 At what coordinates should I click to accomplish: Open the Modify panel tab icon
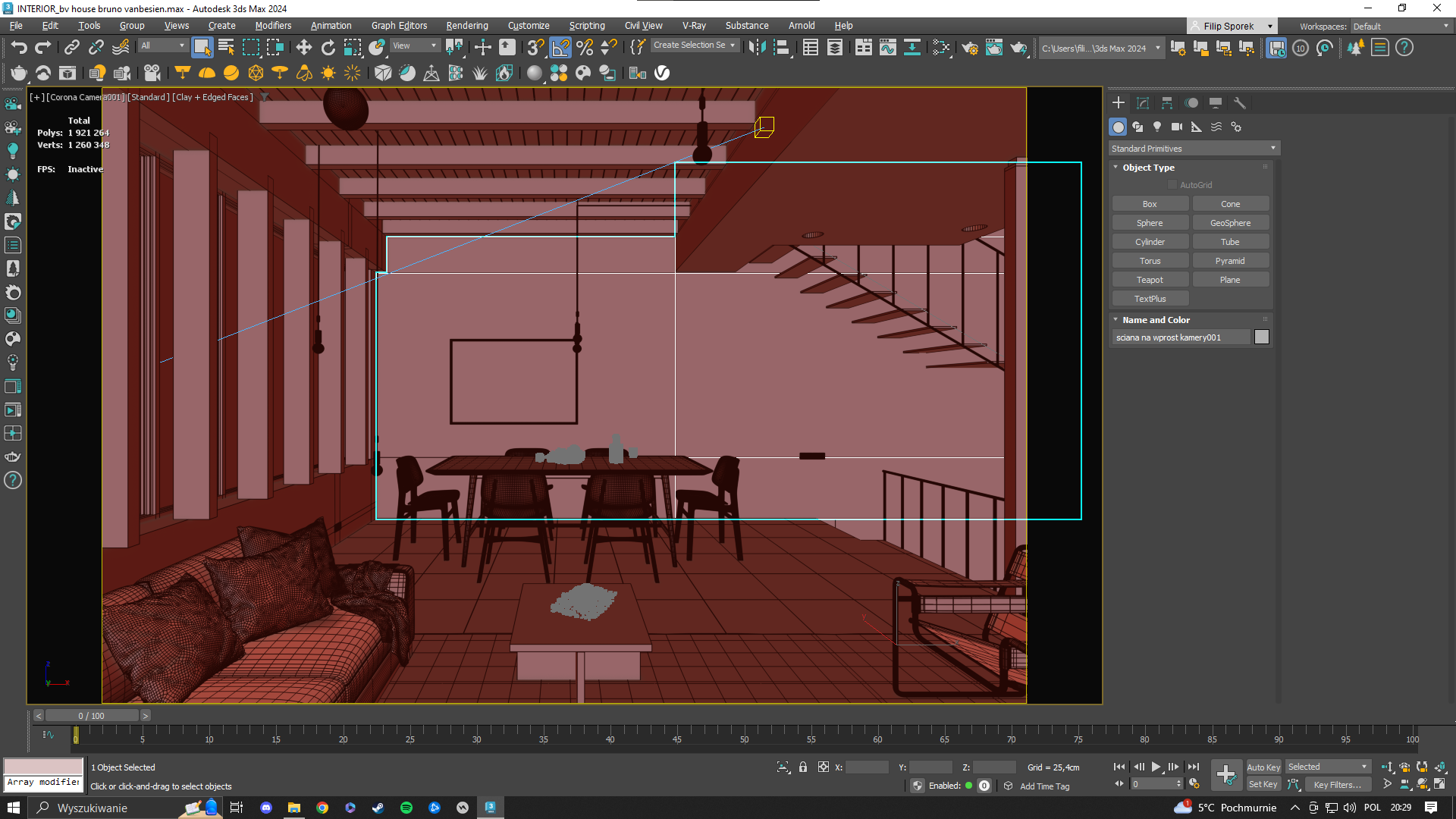1143,103
